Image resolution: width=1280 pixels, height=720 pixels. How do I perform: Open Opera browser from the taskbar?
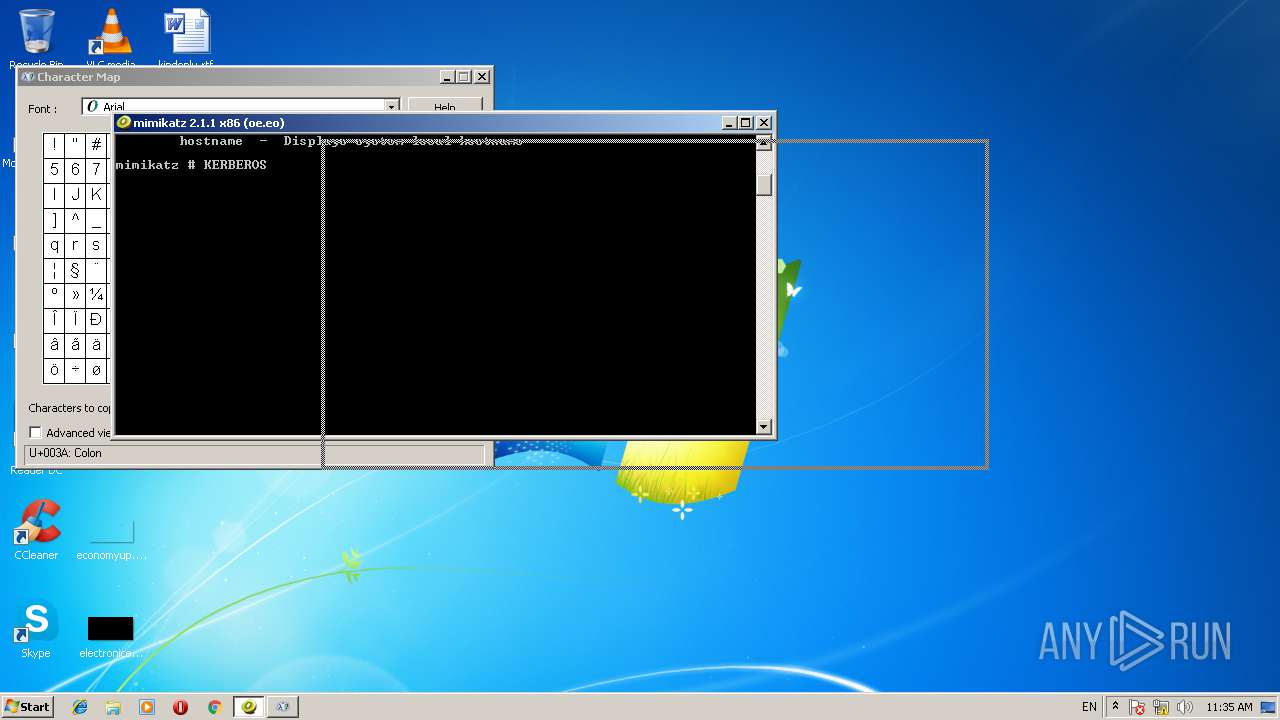[x=180, y=707]
